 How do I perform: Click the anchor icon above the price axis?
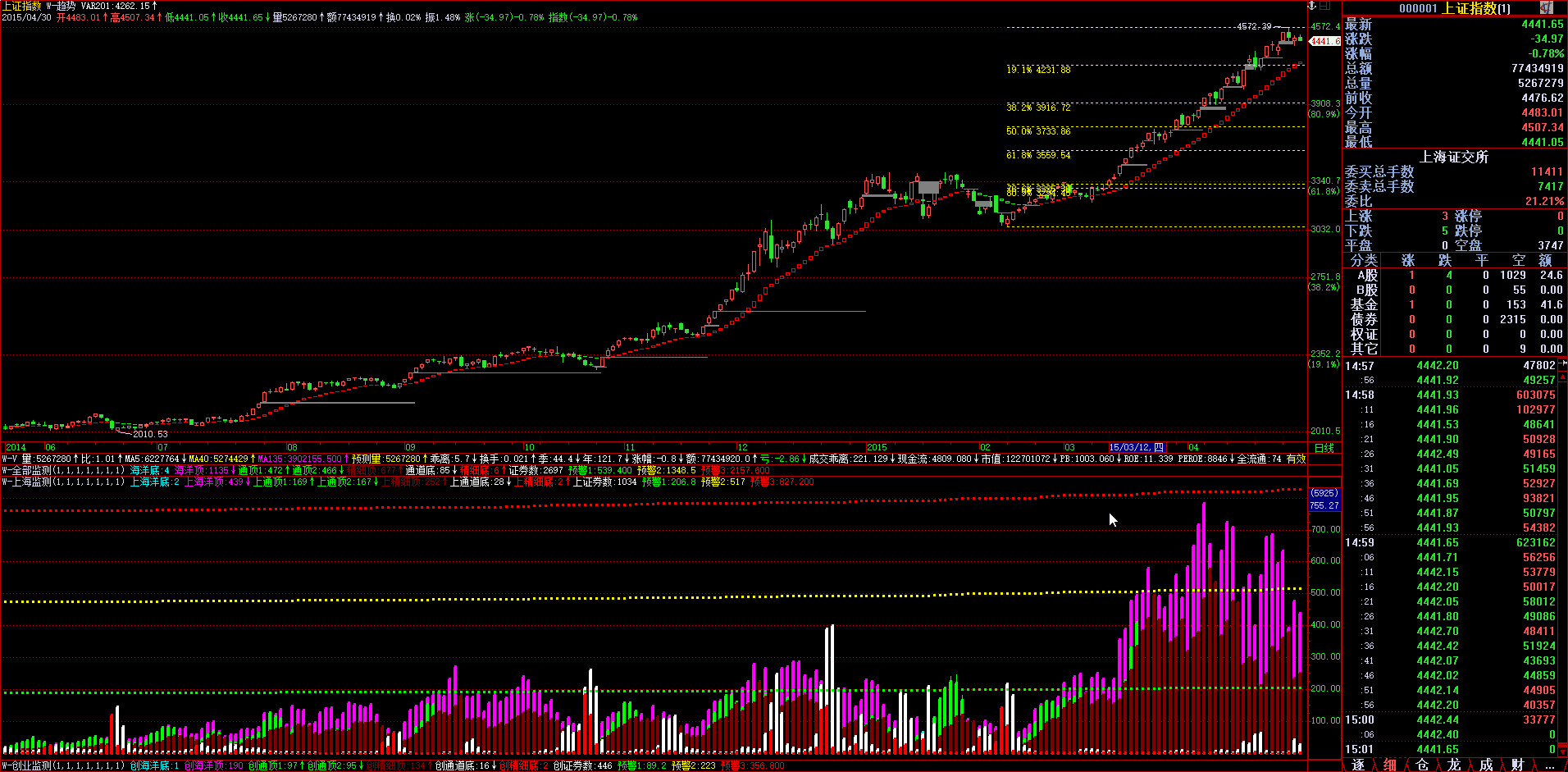[x=1311, y=6]
